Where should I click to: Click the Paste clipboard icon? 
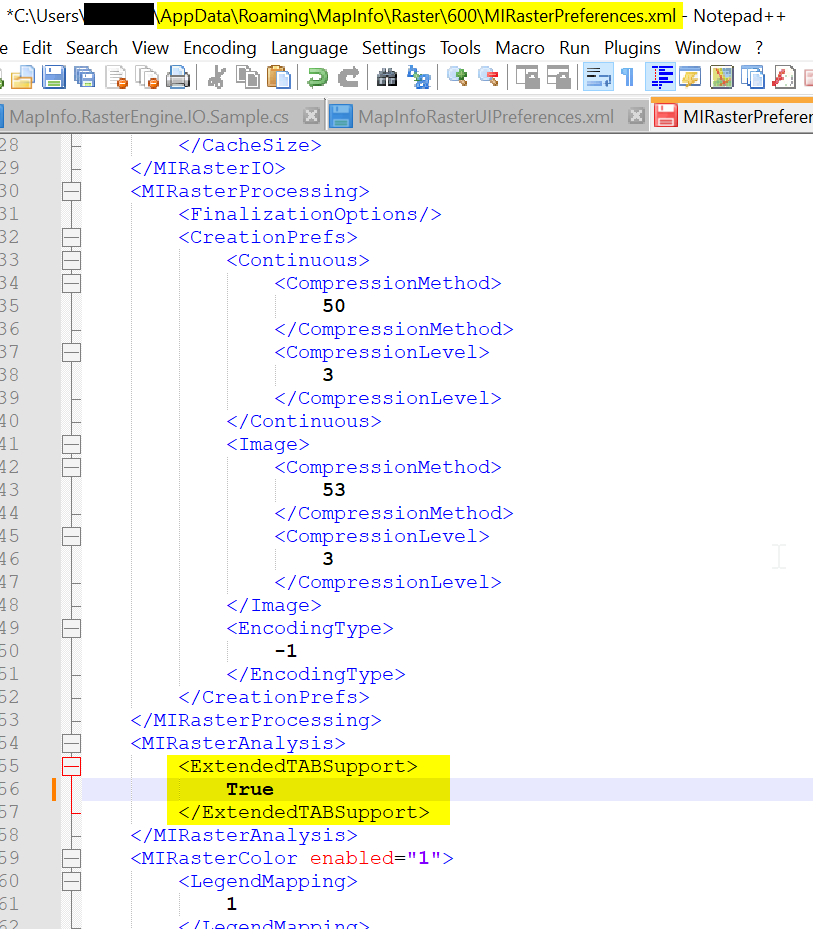pyautogui.click(x=279, y=77)
